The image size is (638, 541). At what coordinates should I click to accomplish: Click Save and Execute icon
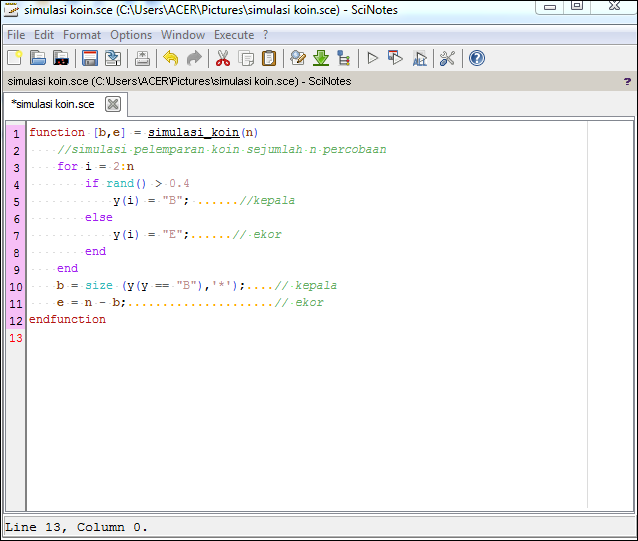coord(395,58)
